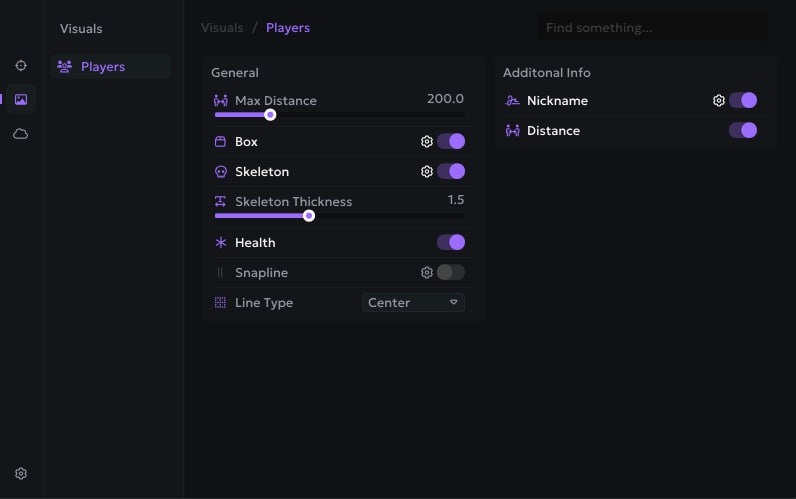Open Skeleton settings gear icon
This screenshot has height=499, width=796.
tap(427, 172)
